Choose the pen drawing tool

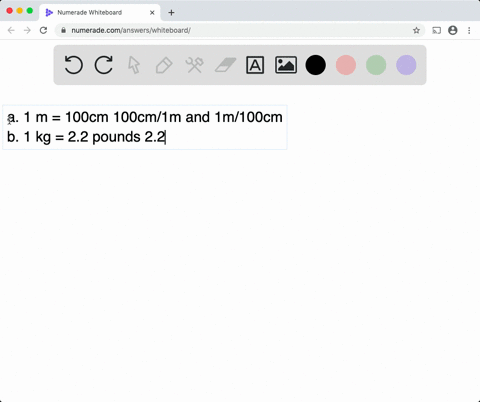click(x=164, y=65)
